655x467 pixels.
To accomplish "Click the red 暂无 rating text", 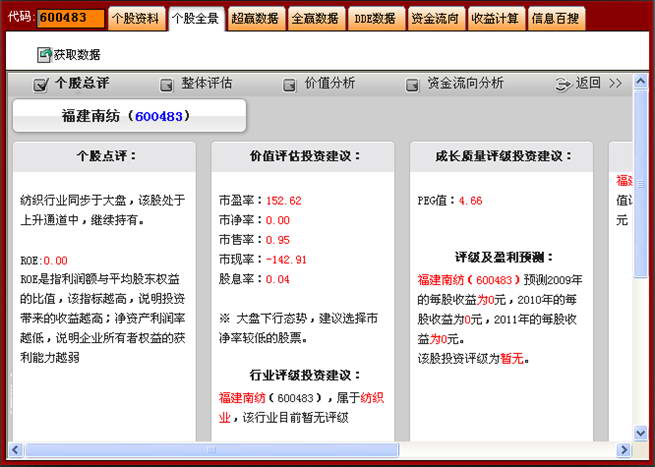I will tap(512, 358).
